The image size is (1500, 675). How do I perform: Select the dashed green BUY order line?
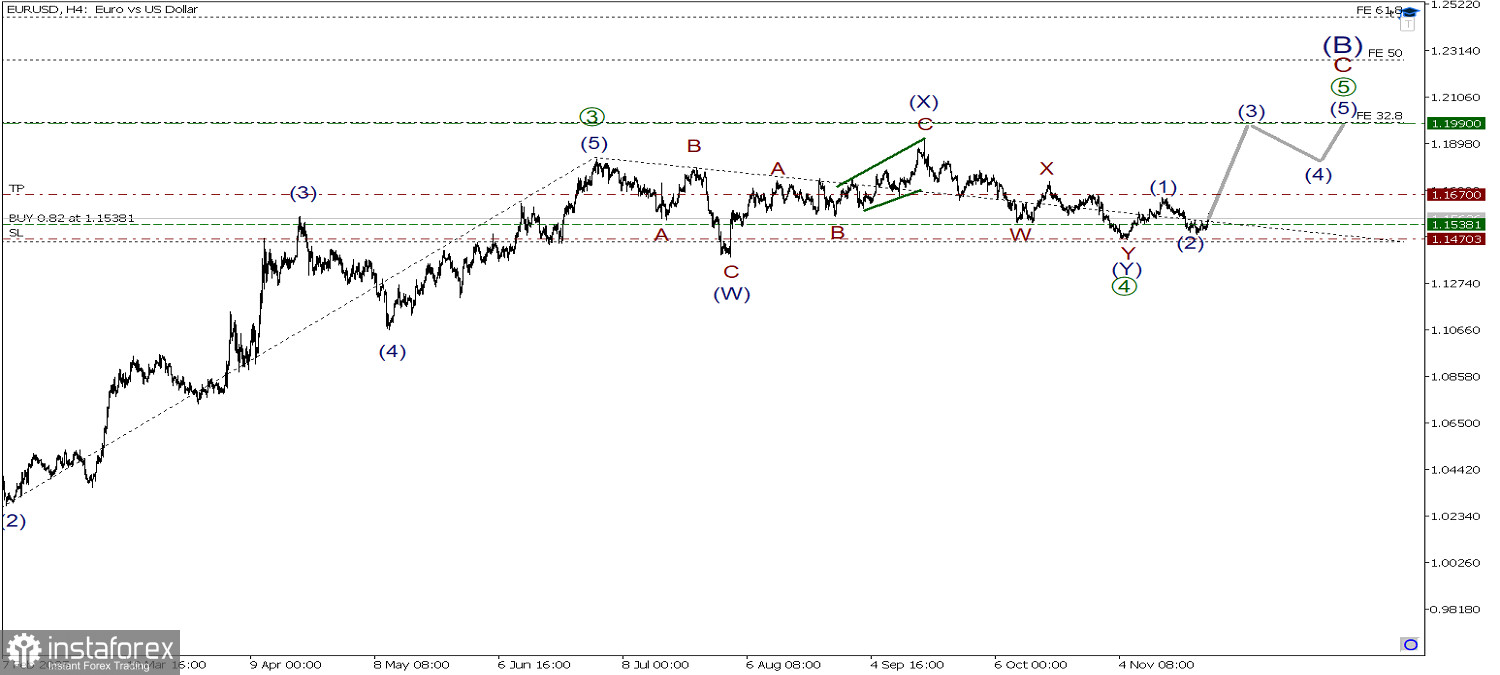point(700,224)
